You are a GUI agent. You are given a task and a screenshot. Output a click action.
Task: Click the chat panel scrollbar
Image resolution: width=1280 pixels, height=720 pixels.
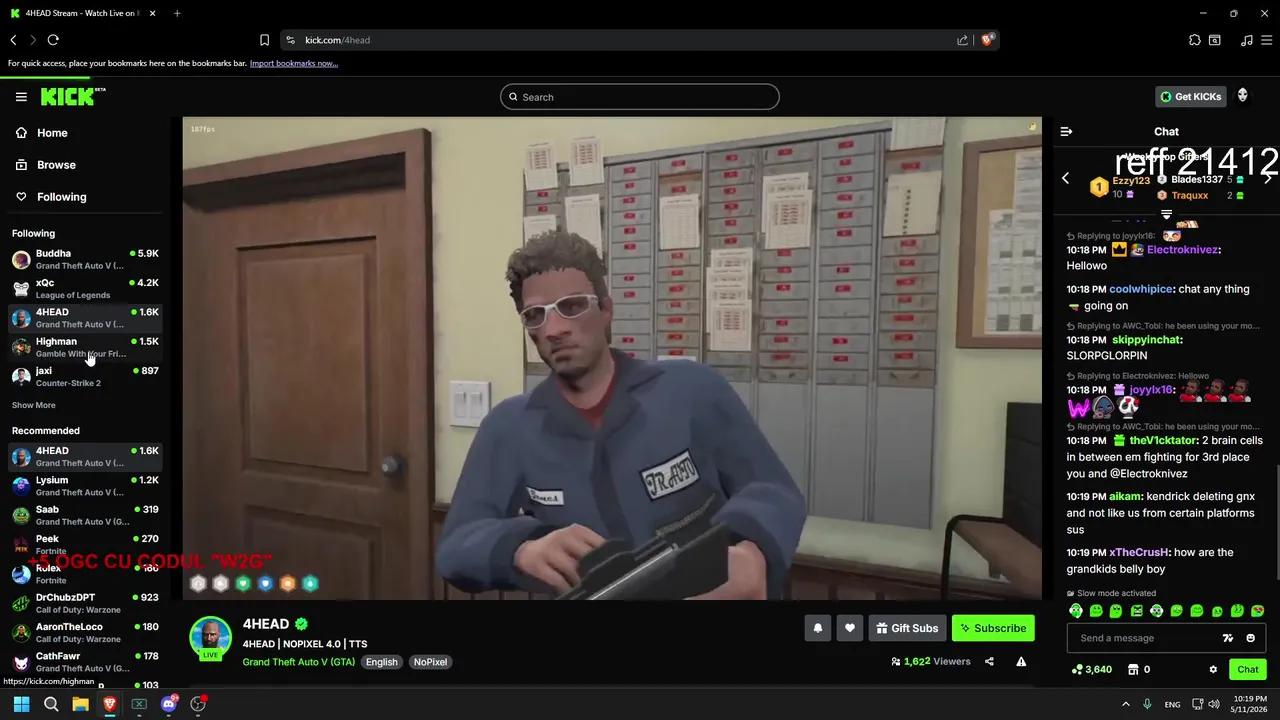click(x=1276, y=522)
